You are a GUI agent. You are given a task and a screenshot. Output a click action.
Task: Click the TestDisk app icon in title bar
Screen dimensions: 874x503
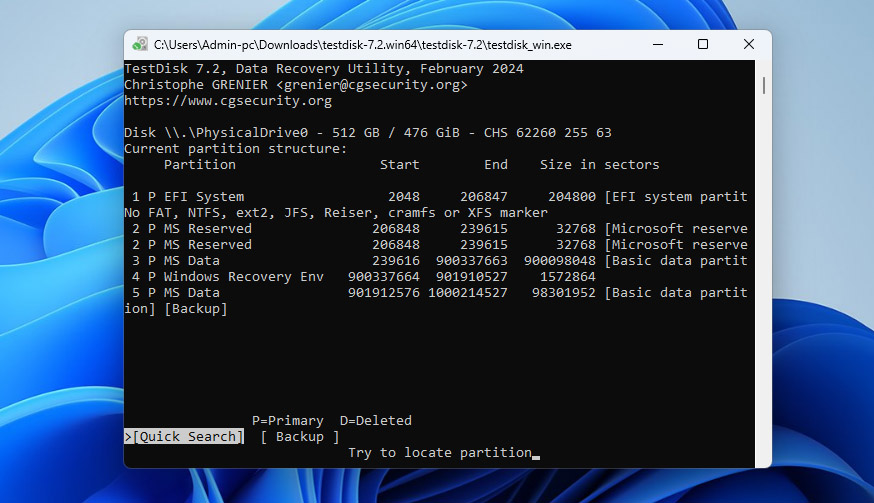coord(140,45)
